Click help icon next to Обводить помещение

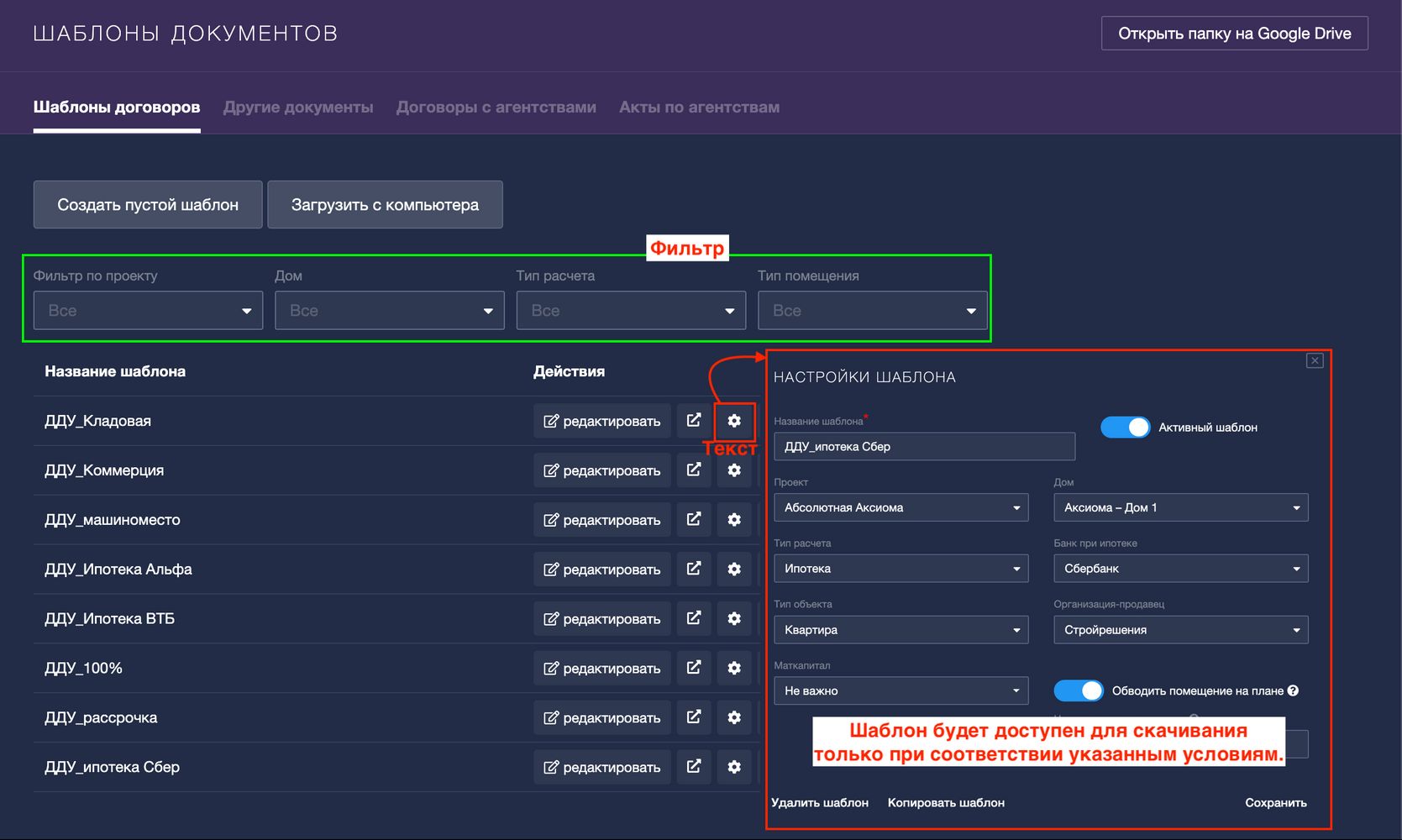(1293, 690)
